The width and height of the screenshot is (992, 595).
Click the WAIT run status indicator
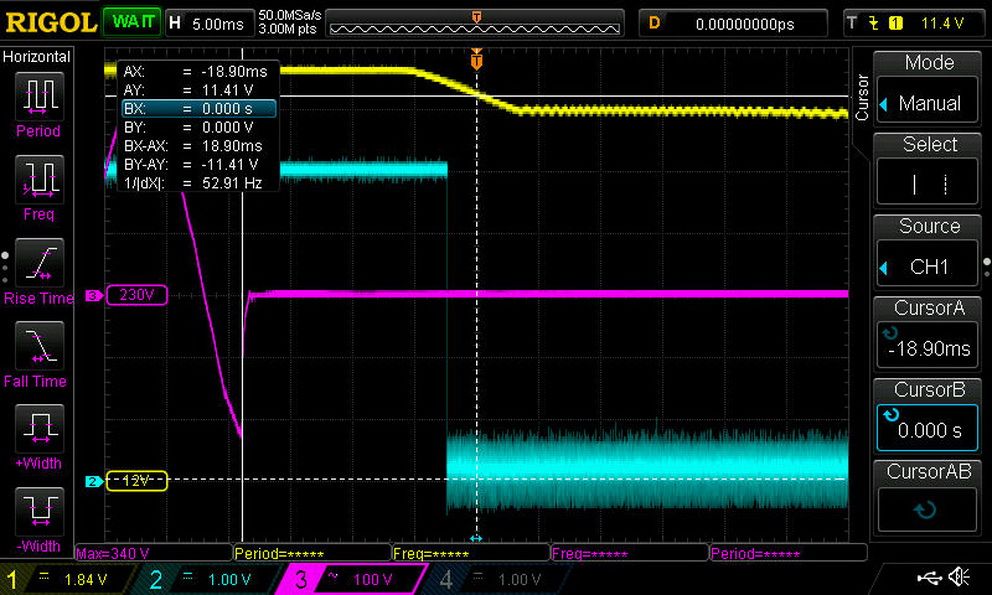click(x=132, y=23)
